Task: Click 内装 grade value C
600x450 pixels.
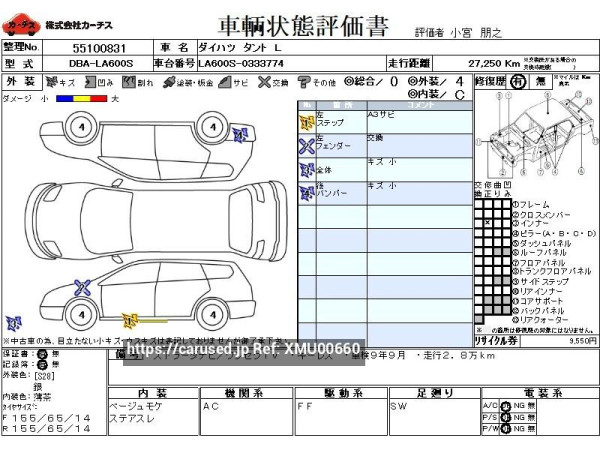Action: [460, 95]
